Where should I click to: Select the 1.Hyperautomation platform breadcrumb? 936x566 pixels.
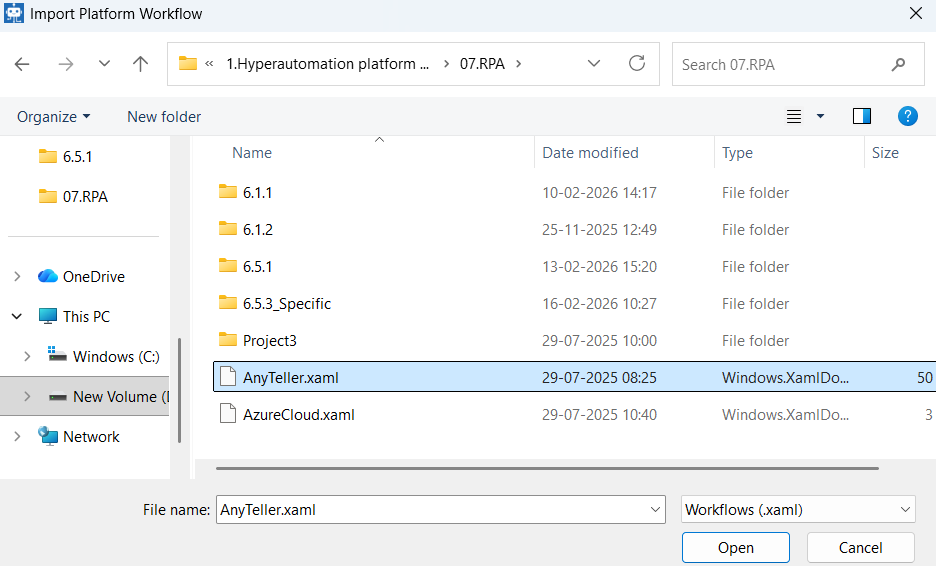coord(327,64)
